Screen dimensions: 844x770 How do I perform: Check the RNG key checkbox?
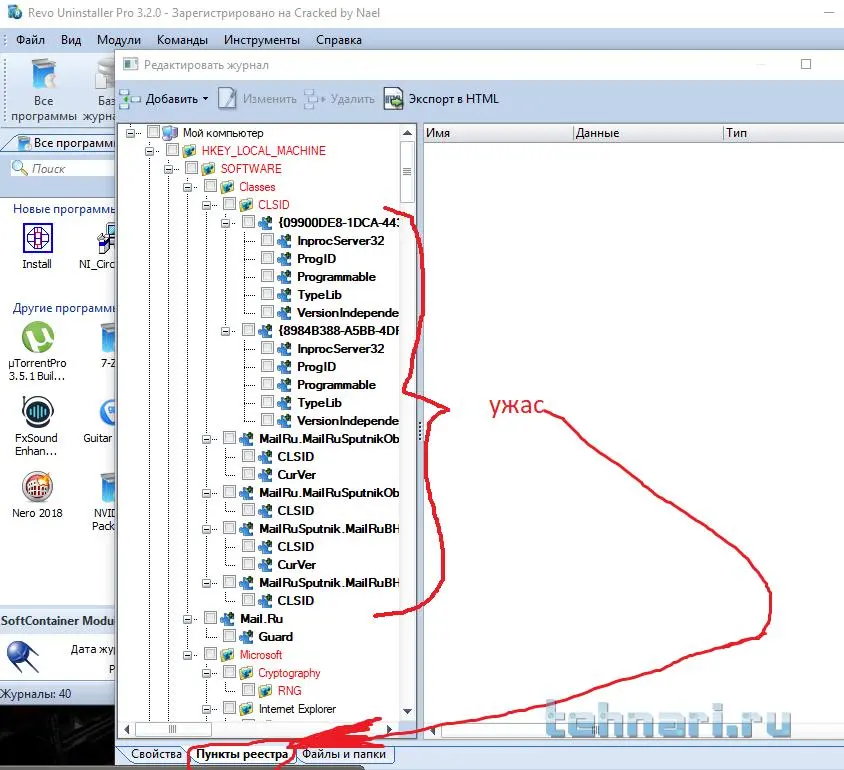click(x=248, y=690)
